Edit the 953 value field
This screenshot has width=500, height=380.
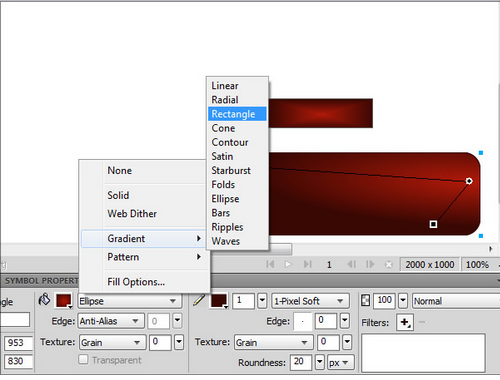pyautogui.click(x=19, y=343)
